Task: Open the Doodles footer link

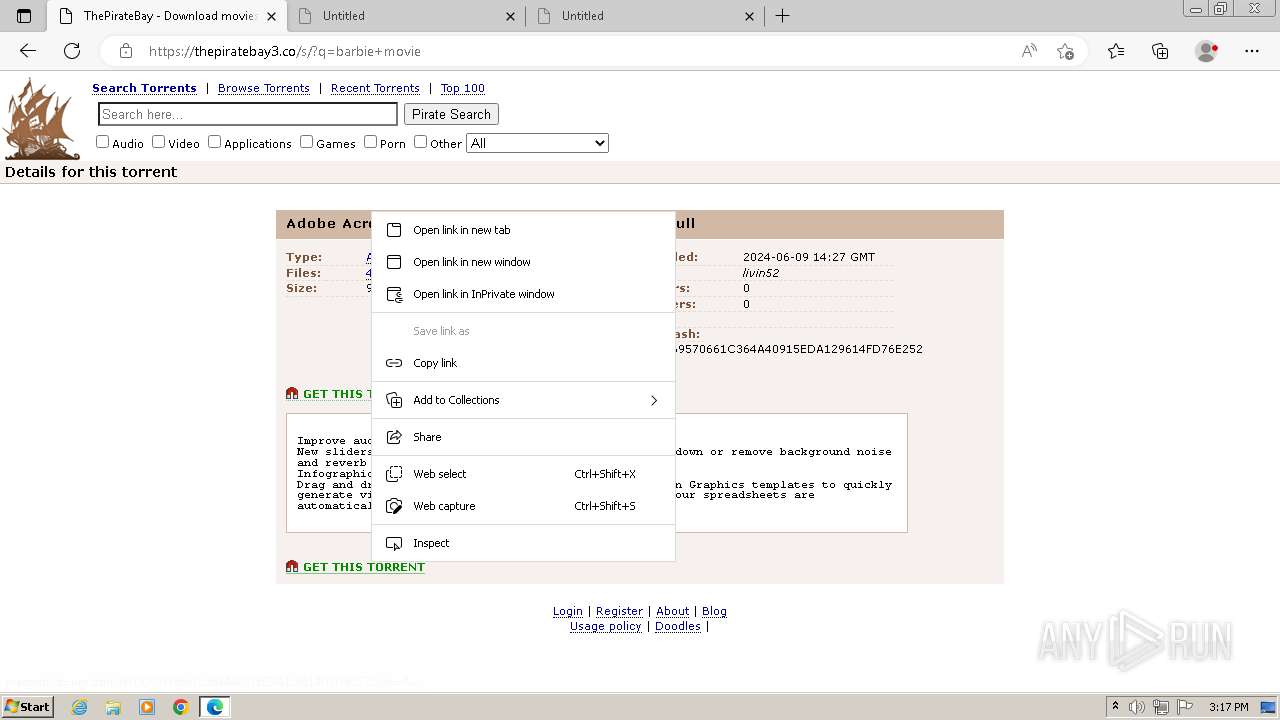Action: click(x=678, y=626)
